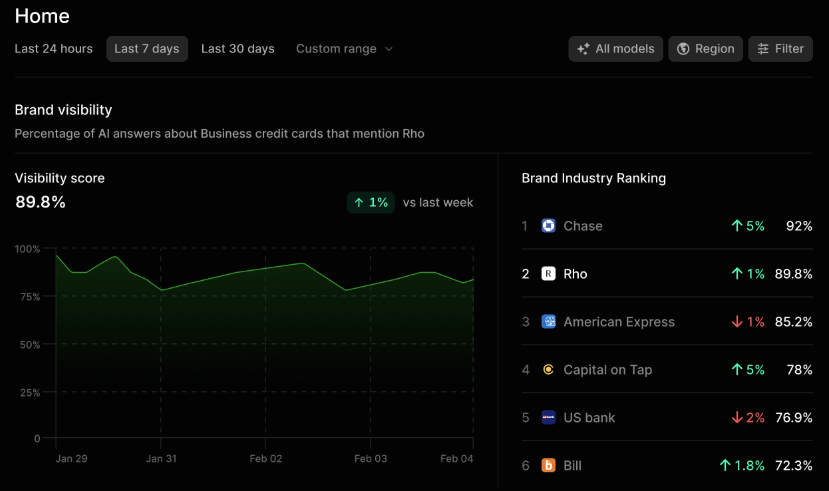Click the 75% y-axis label

[x=30, y=297]
